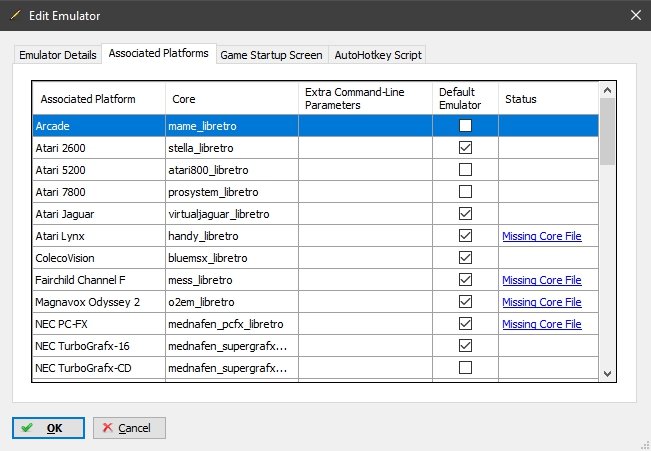The width and height of the screenshot is (651, 451).
Task: Select the Magnavox Odyssey 2 platform cell
Action: (x=99, y=302)
